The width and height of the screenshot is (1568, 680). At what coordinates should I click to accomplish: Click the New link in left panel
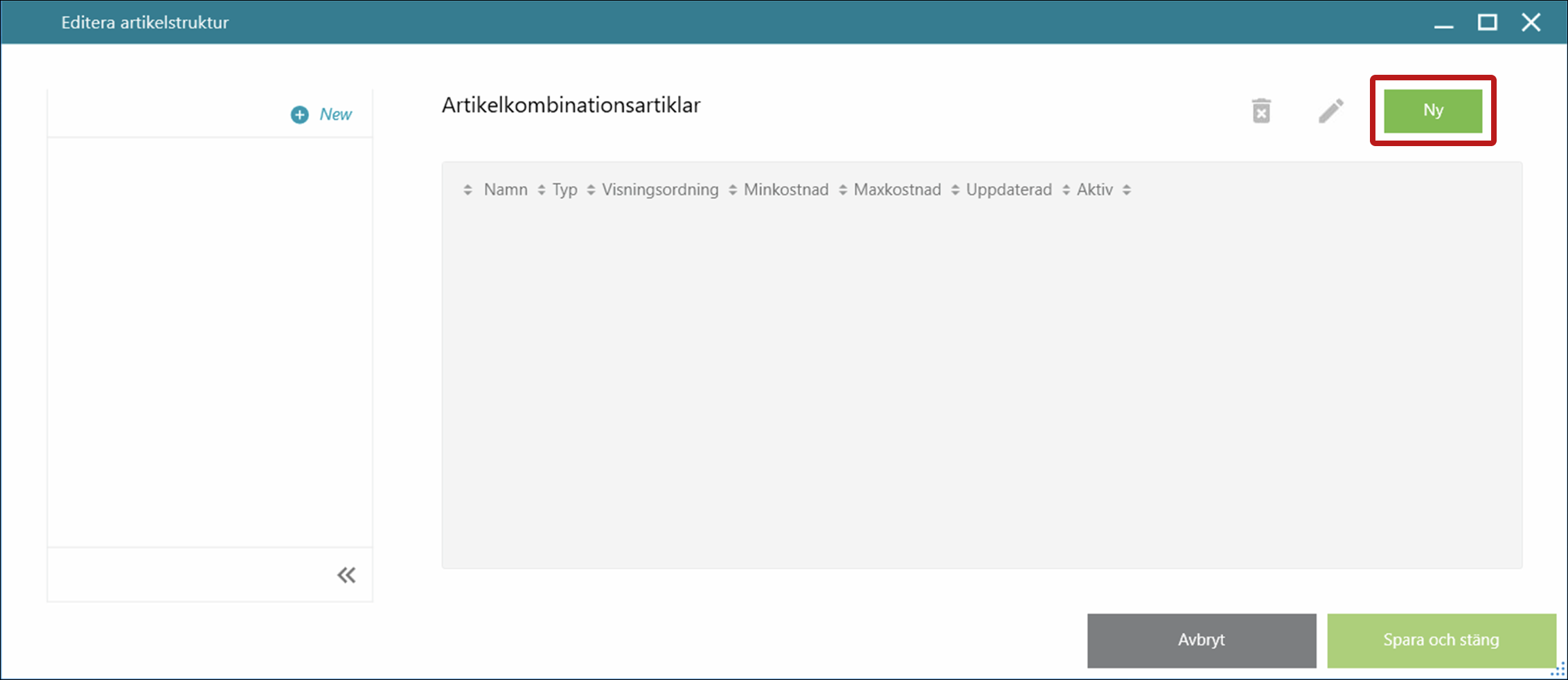[322, 114]
